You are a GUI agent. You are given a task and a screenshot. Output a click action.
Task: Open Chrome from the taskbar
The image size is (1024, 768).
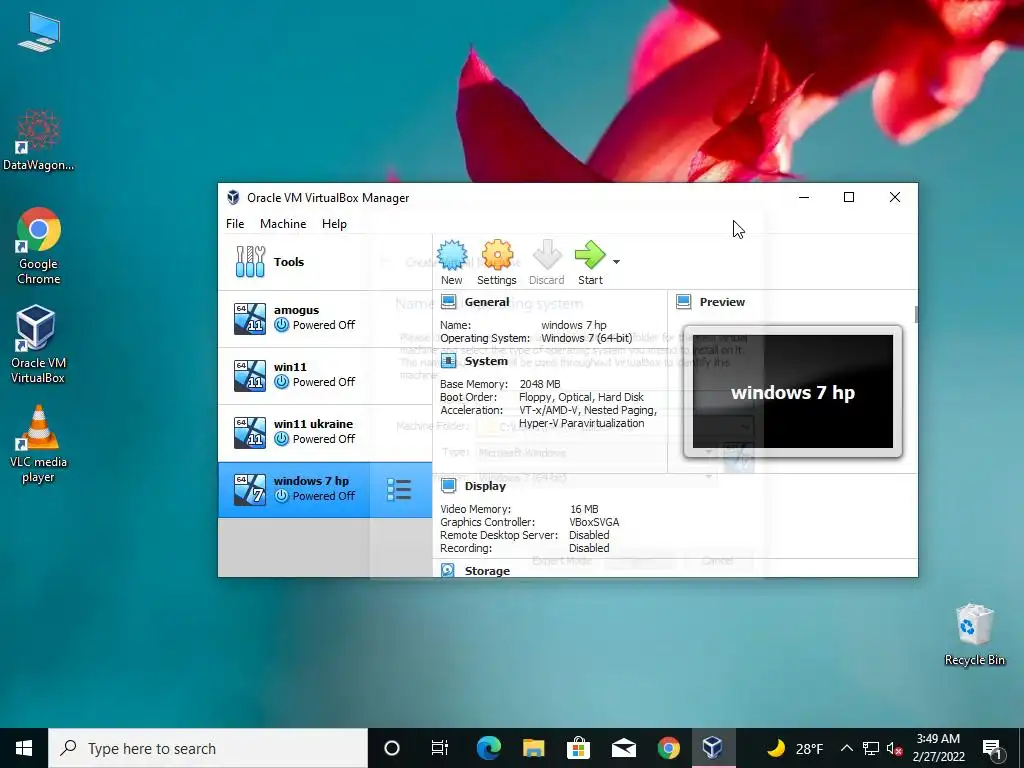pyautogui.click(x=668, y=748)
